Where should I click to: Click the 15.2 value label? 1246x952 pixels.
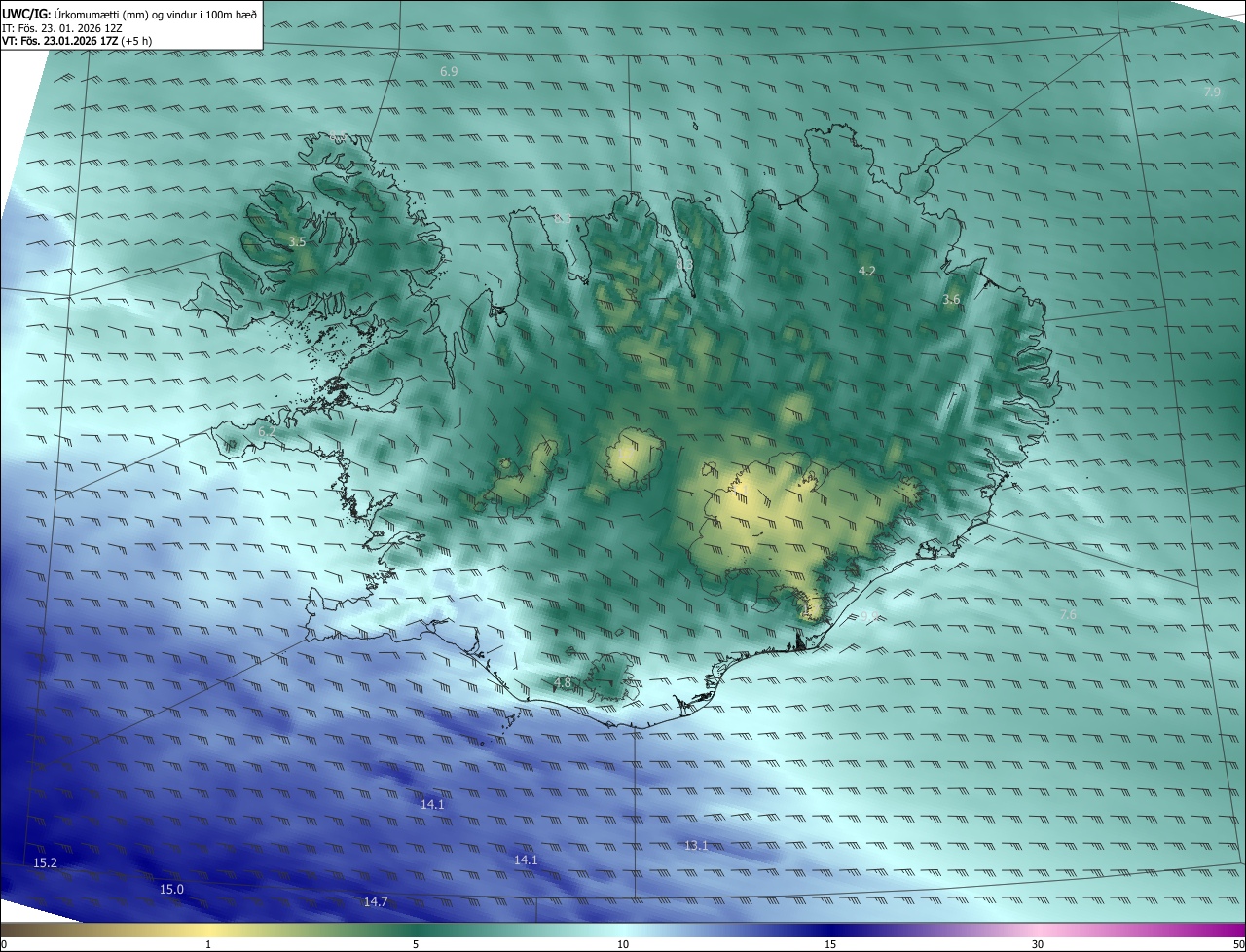pyautogui.click(x=45, y=863)
